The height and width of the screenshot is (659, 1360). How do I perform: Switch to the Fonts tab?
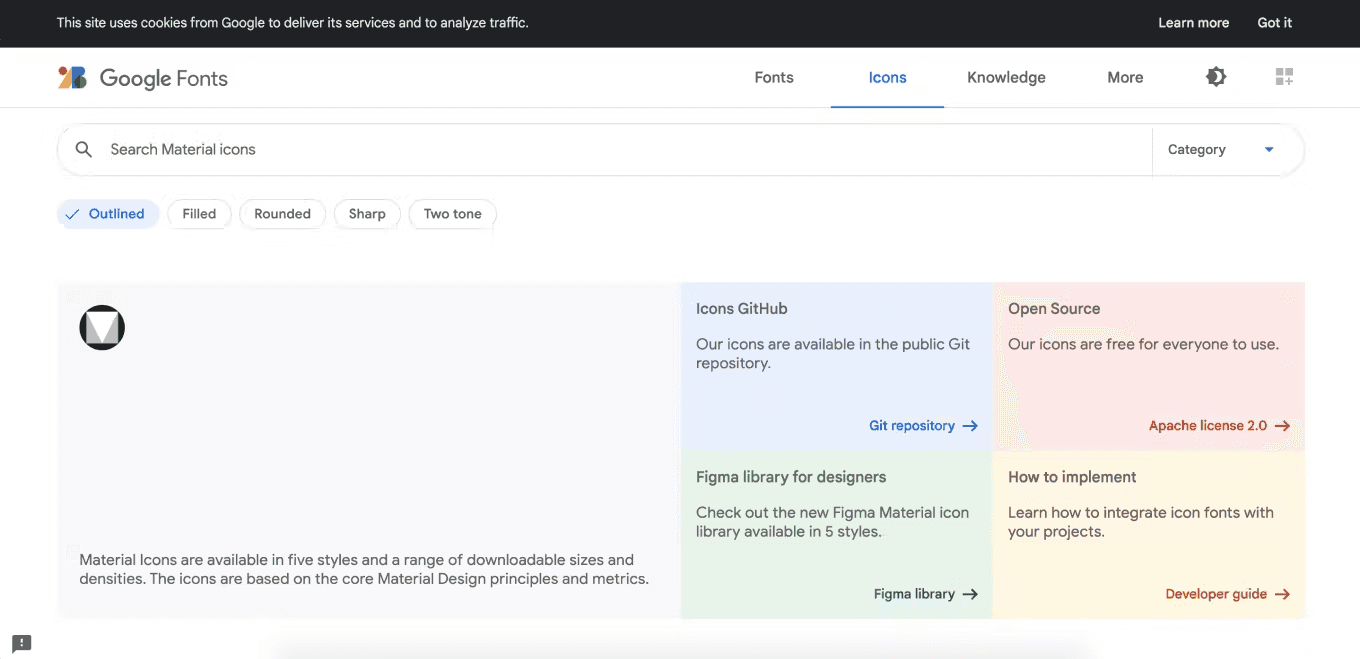click(774, 78)
